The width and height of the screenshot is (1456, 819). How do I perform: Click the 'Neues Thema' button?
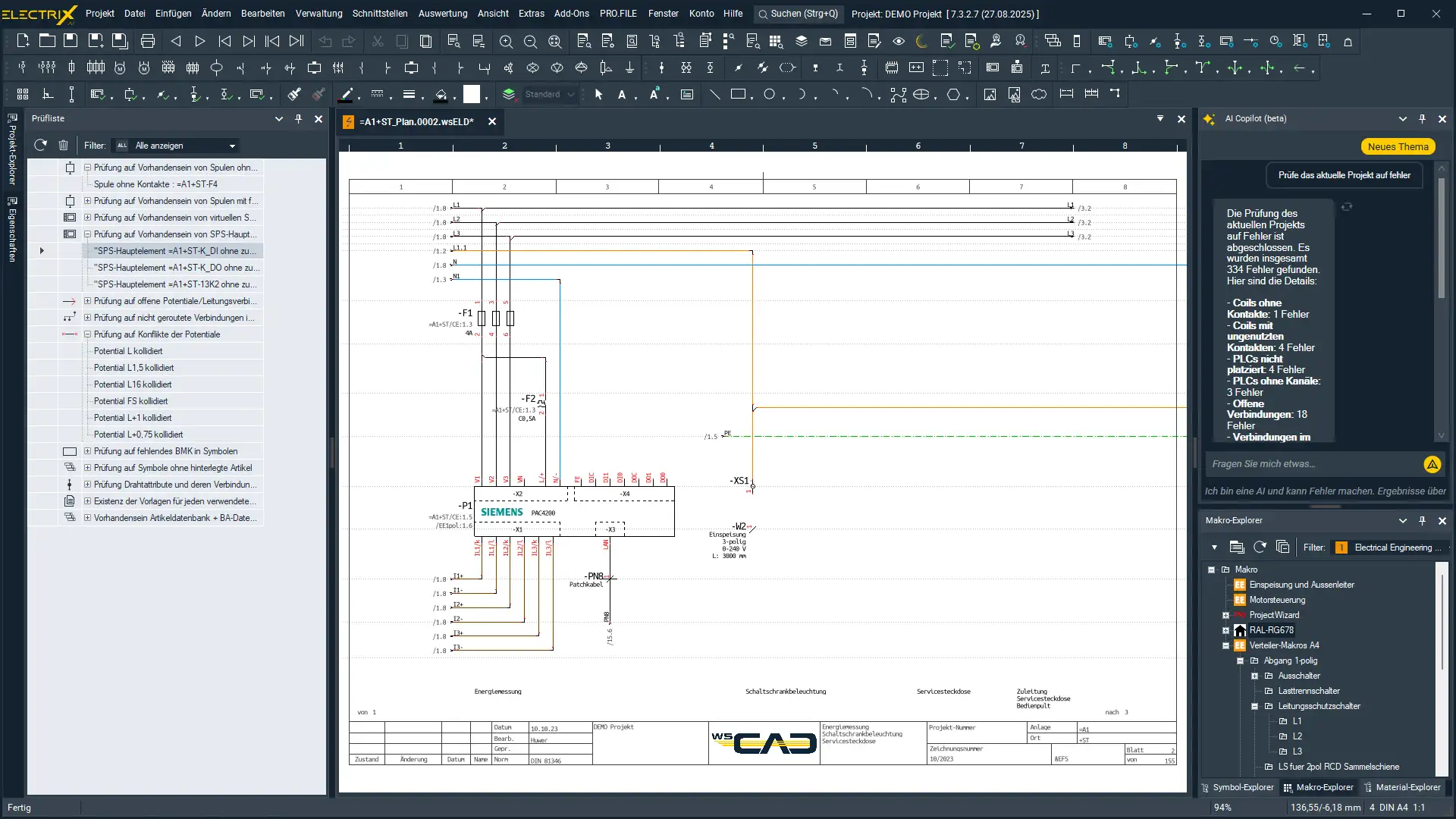(1397, 147)
